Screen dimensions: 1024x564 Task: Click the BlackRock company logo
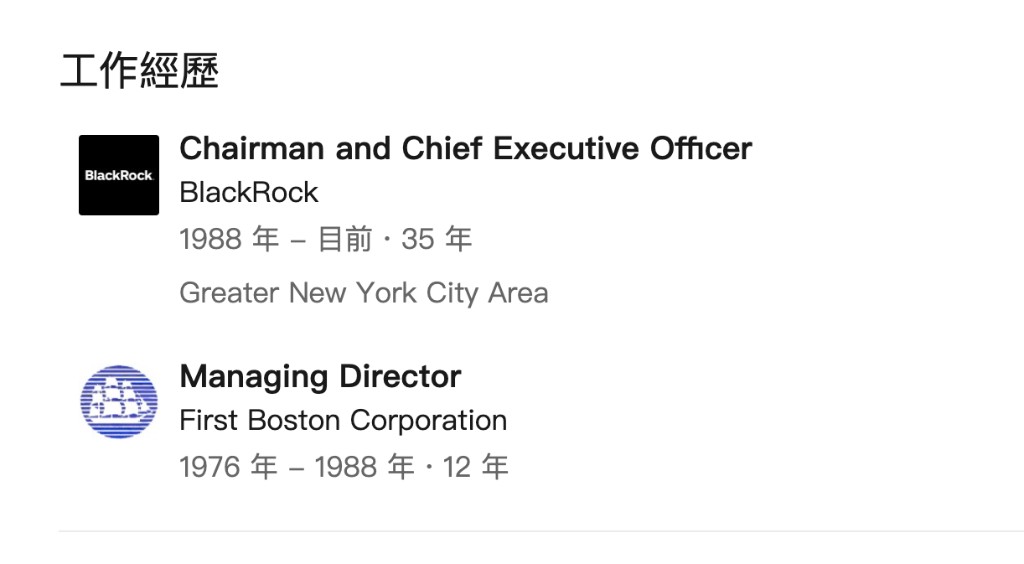[x=119, y=175]
